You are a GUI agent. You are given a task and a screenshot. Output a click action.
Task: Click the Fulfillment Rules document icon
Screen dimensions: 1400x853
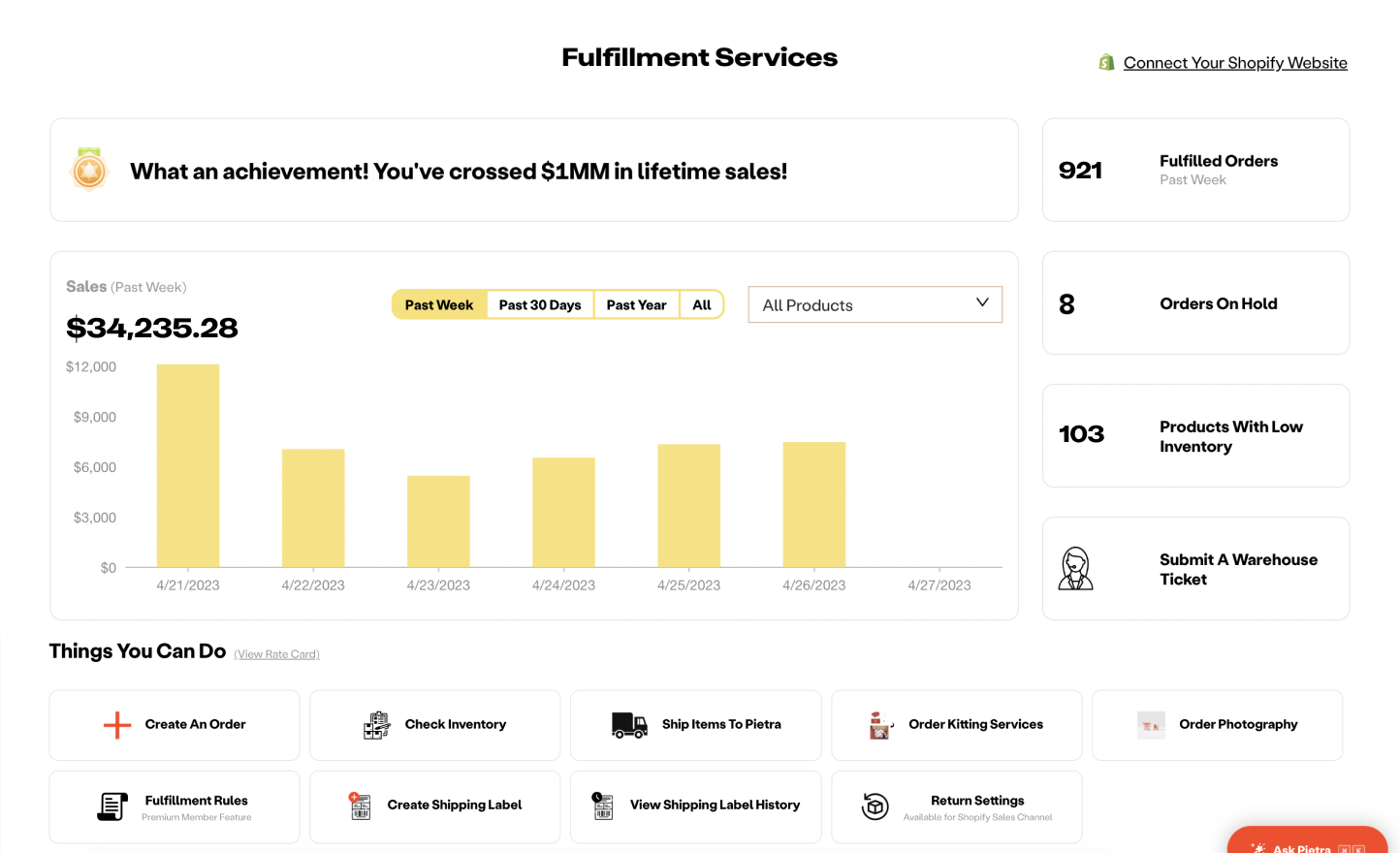[112, 806]
